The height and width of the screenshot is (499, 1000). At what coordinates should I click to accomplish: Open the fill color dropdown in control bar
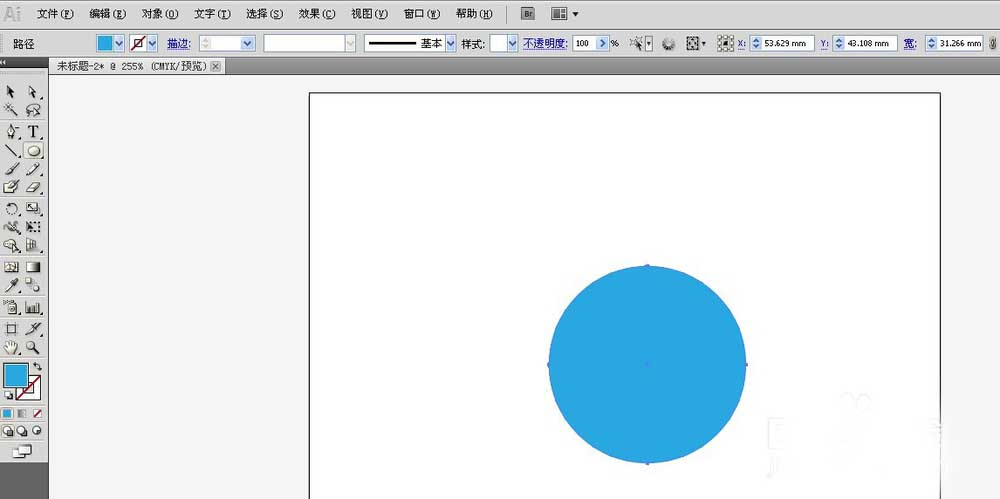click(x=119, y=43)
